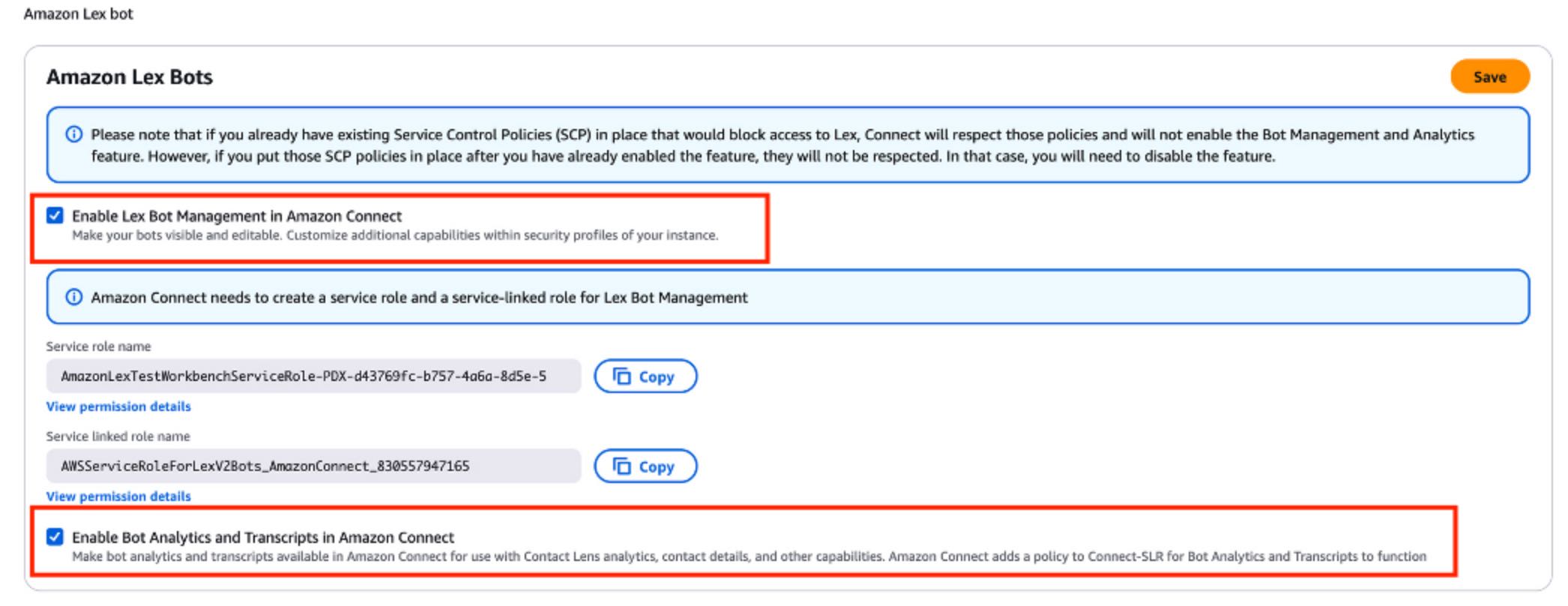Click the 'Enable Bot Analytics and Transcripts' label text
This screenshot has height=606, width=1568.
point(263,538)
